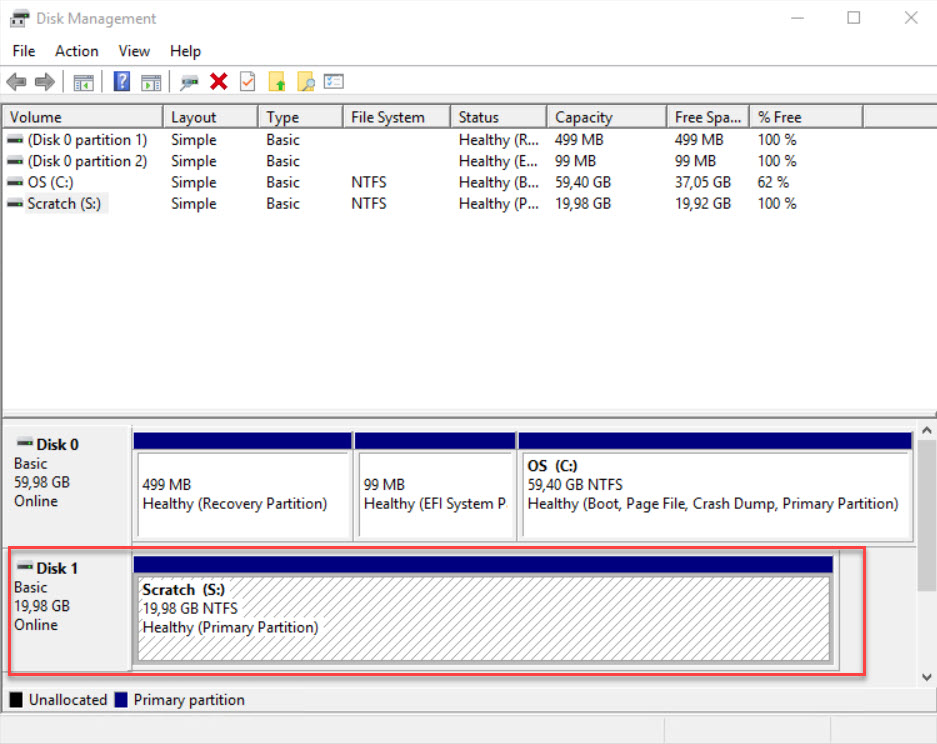Viewport: 937px width, 744px height.
Task: Click the Forward arrow toolbar icon
Action: point(44,82)
